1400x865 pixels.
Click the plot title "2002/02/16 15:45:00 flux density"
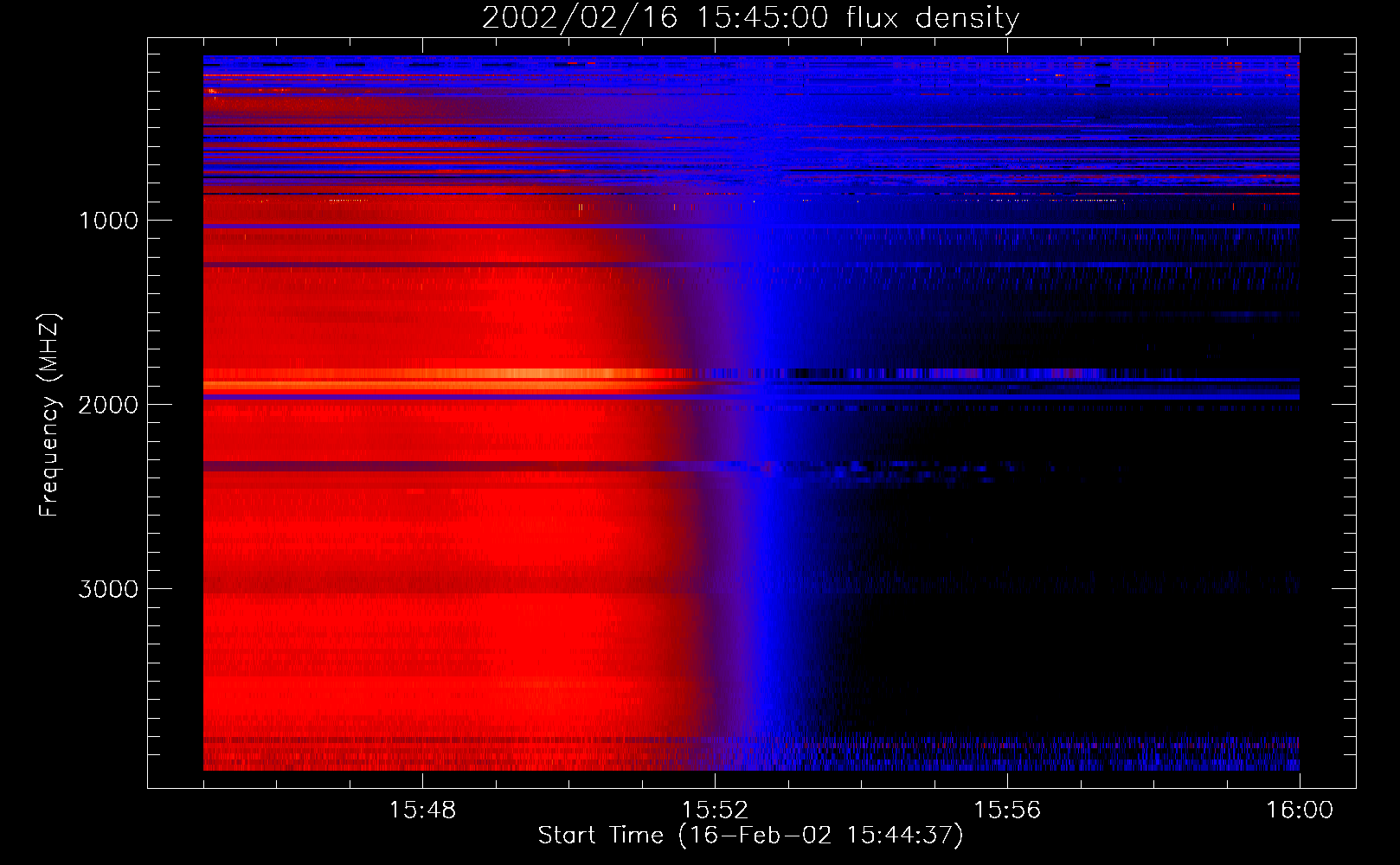click(x=750, y=18)
